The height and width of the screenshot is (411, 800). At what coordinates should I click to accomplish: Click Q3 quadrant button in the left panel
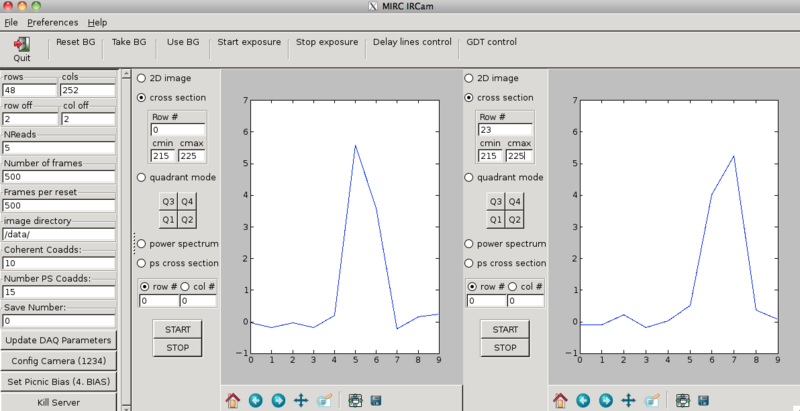coord(168,201)
